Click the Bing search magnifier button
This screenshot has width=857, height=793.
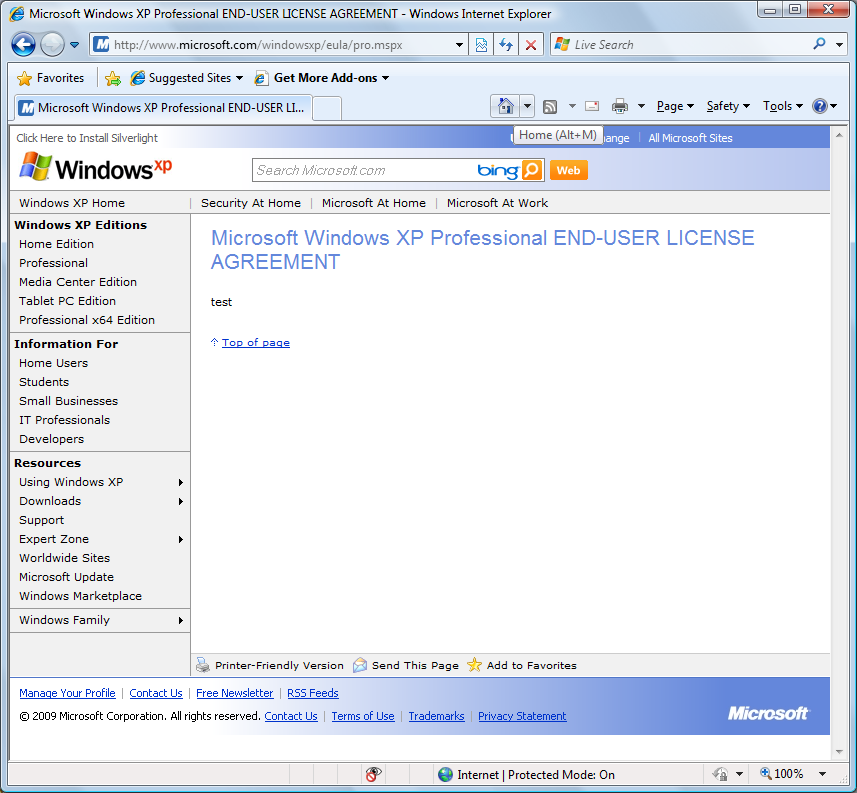pos(532,170)
